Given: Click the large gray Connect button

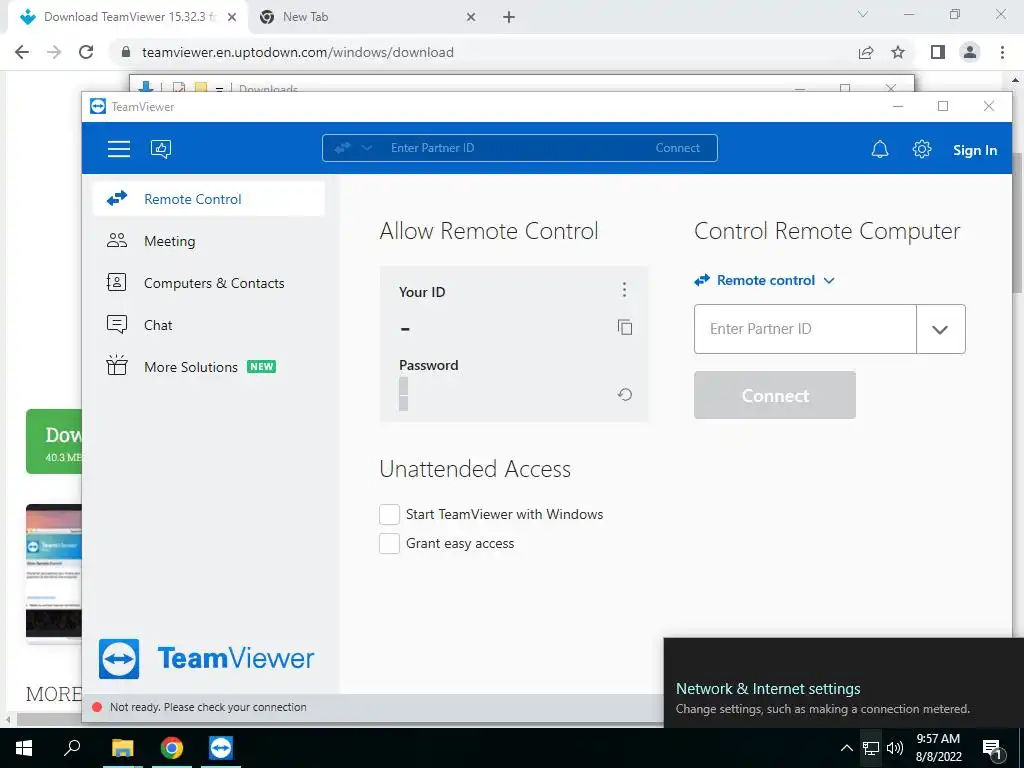Looking at the screenshot, I should click(775, 395).
